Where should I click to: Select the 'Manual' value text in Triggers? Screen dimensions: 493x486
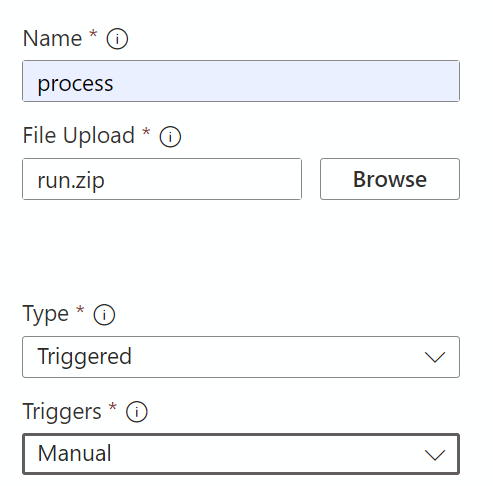[x=74, y=453]
